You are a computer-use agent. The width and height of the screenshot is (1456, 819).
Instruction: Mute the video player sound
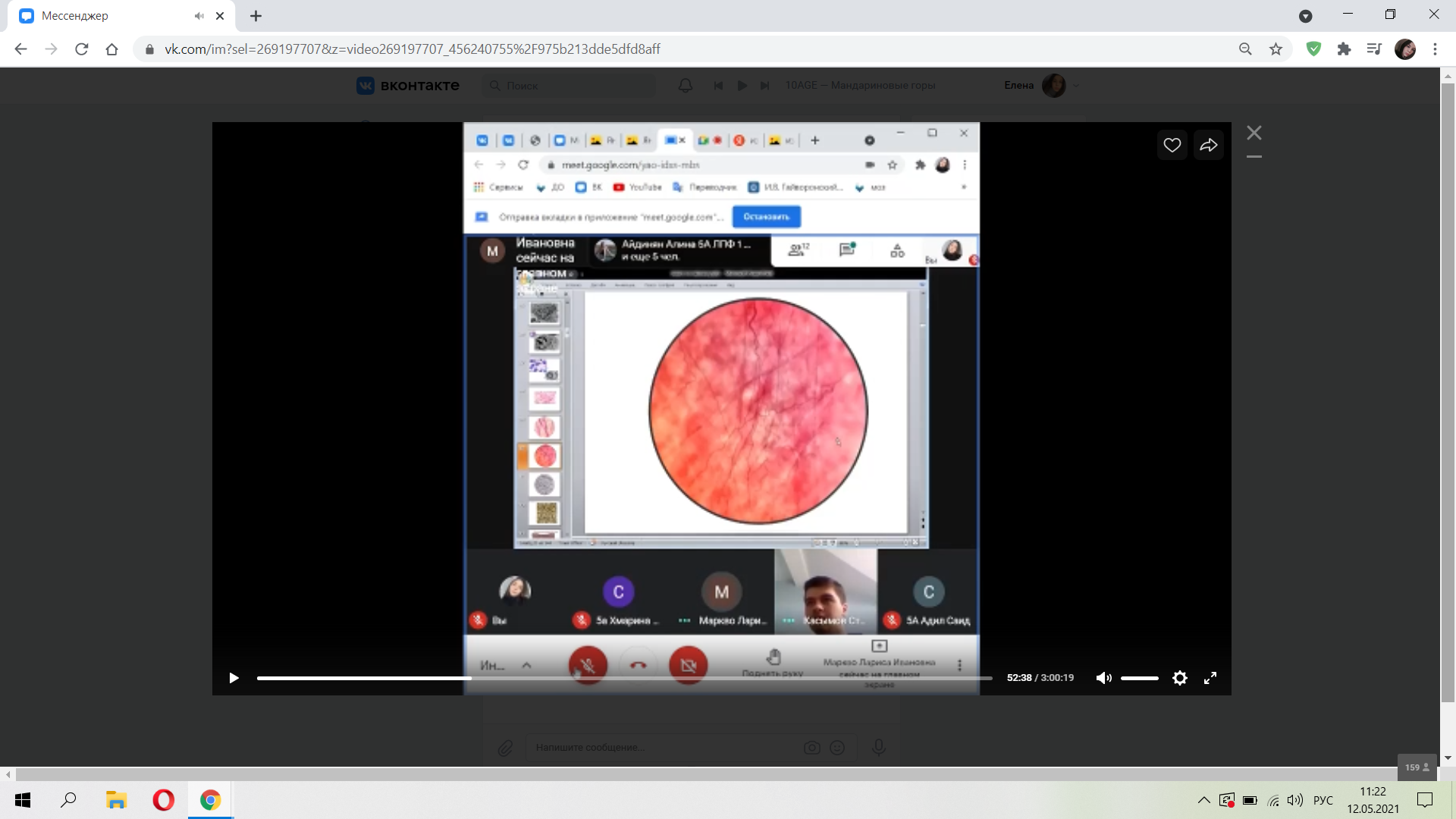point(1103,678)
